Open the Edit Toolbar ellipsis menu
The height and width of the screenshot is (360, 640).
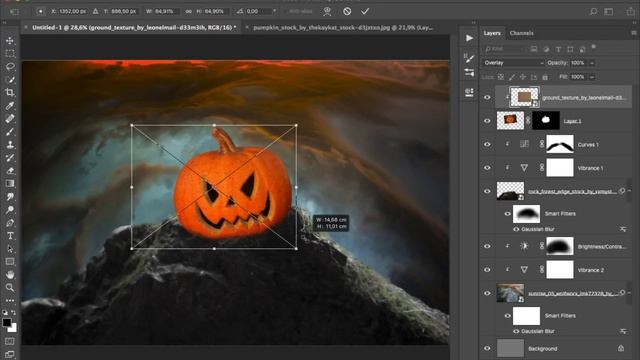(x=10, y=300)
